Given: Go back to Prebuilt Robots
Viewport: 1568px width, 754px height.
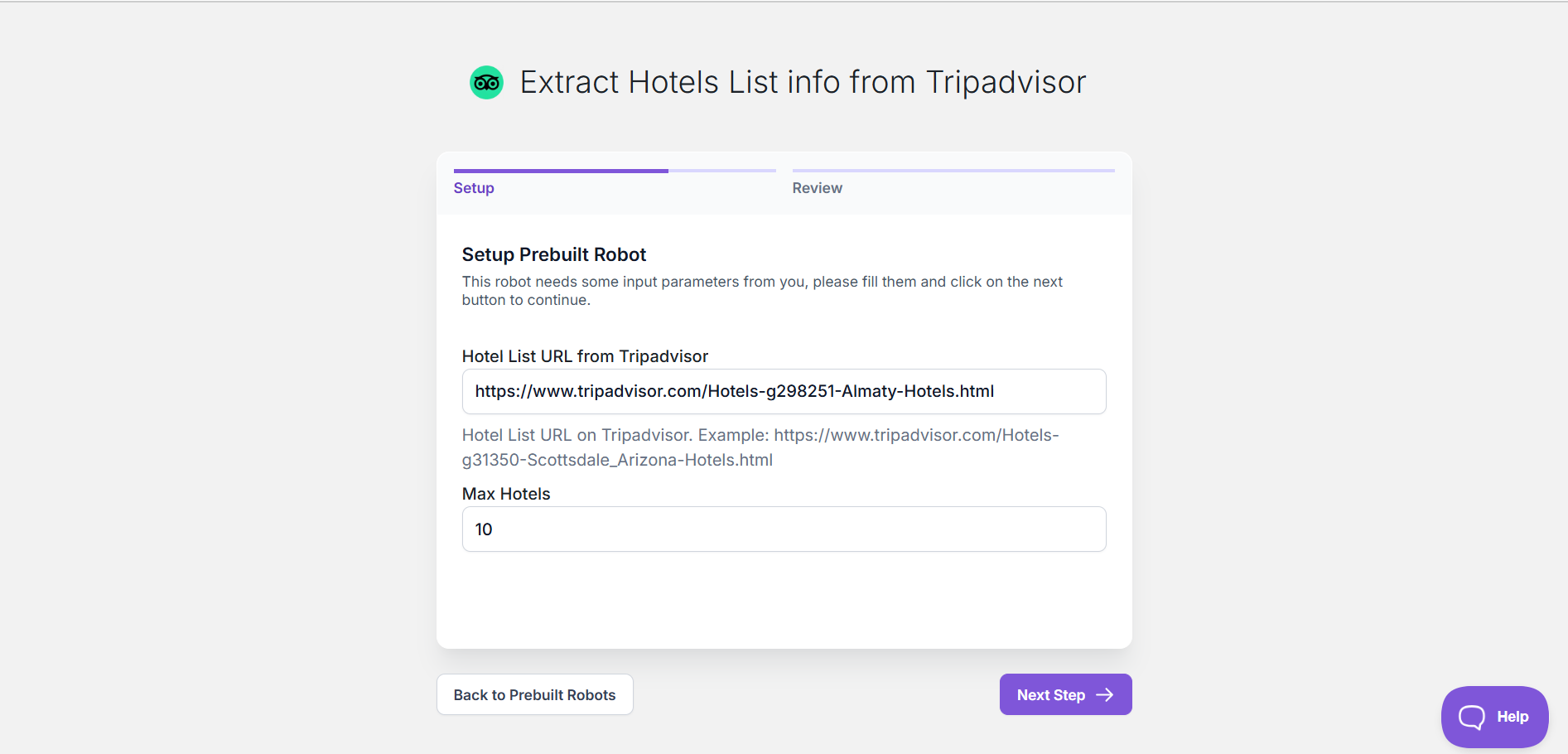Looking at the screenshot, I should (x=534, y=695).
